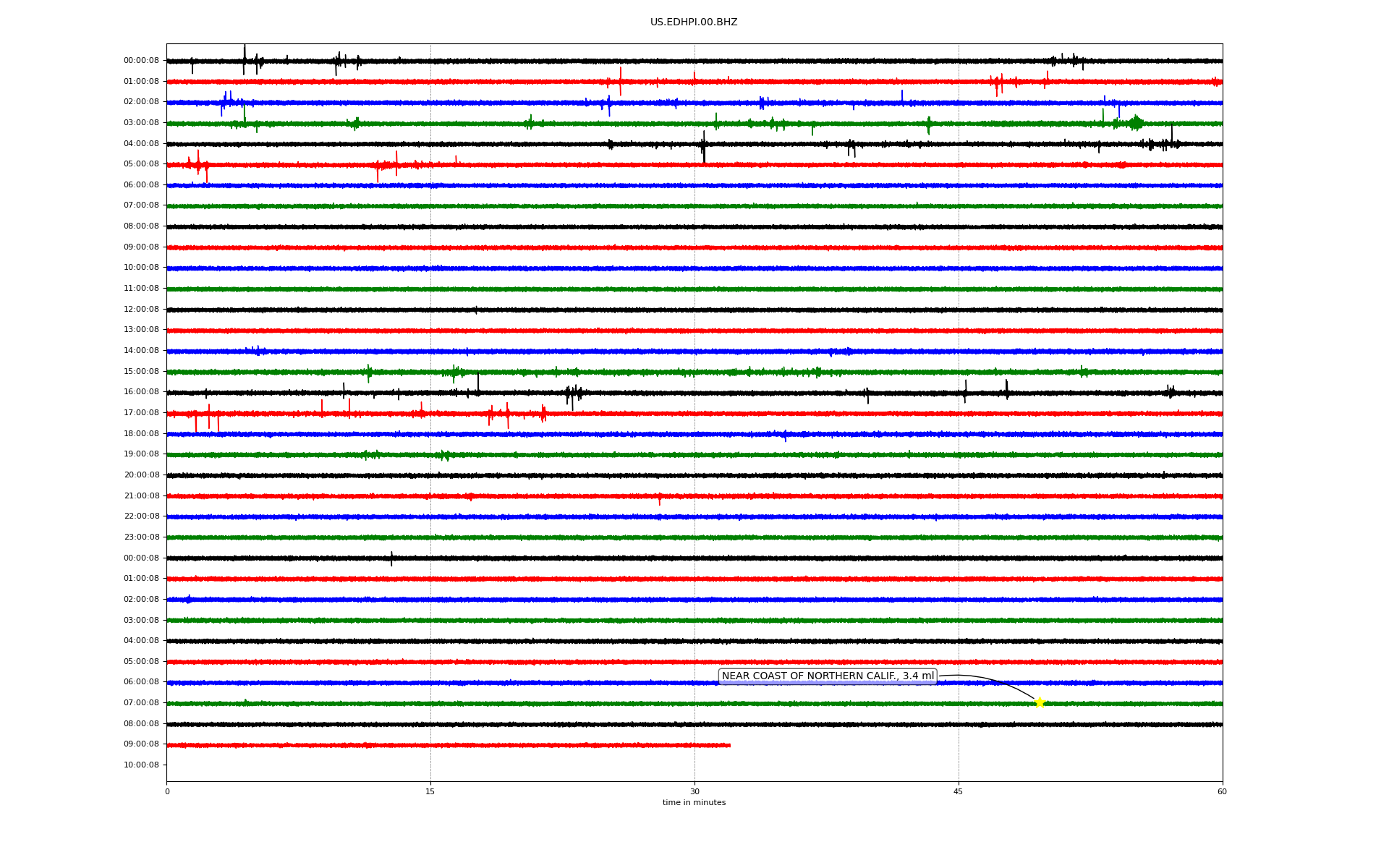The image size is (1389, 868).
Task: Select the 15:00:08 row label
Action: (x=141, y=372)
